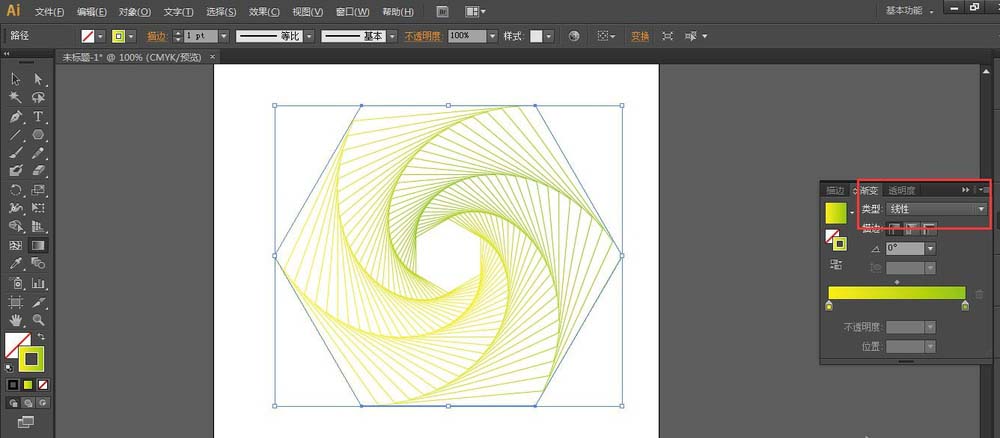This screenshot has height=438, width=1000.
Task: Select the Line Segment tool
Action: [x=16, y=135]
